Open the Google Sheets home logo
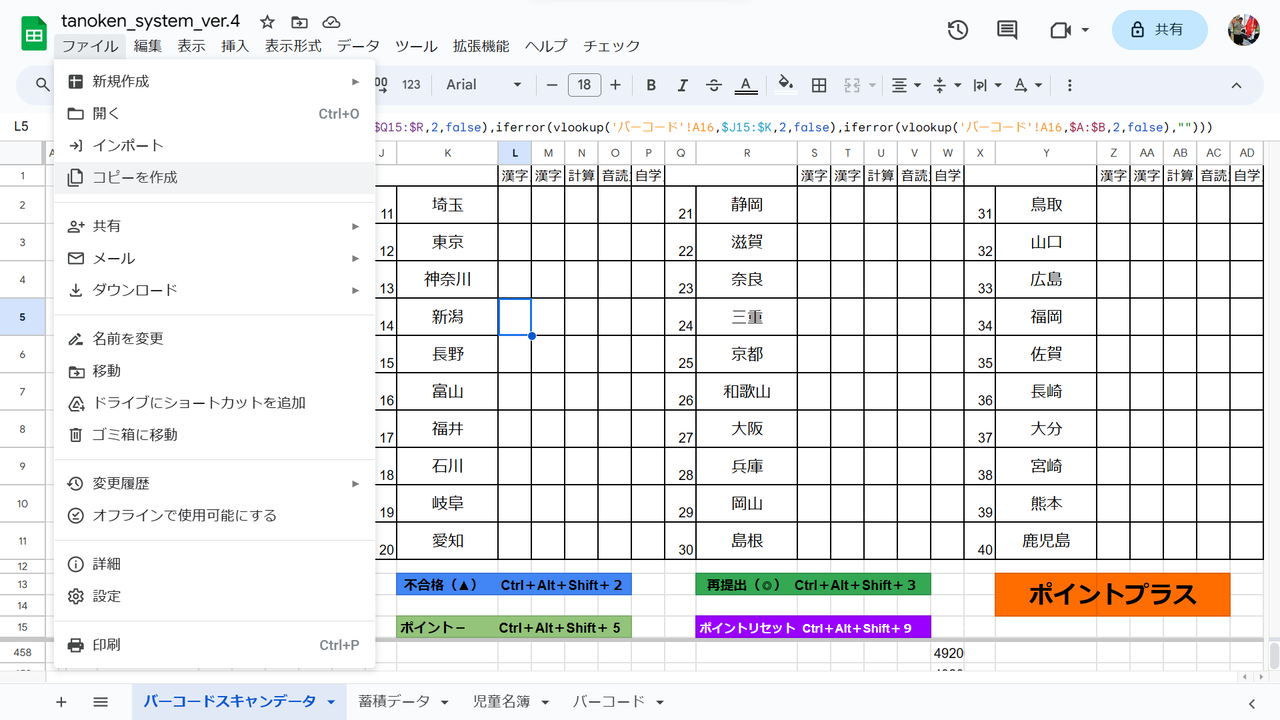Viewport: 1280px width, 720px height. click(35, 33)
